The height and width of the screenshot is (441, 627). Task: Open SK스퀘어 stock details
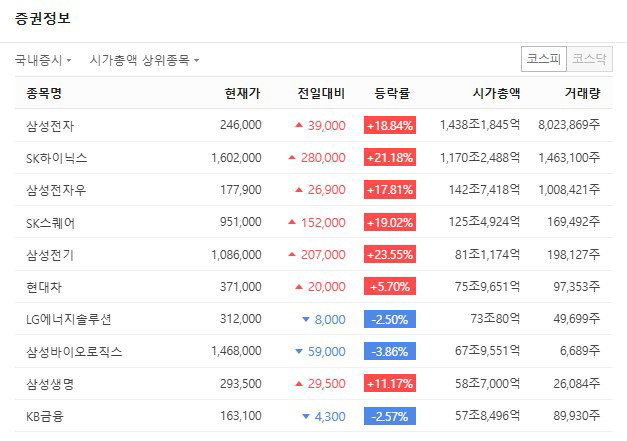click(50, 222)
